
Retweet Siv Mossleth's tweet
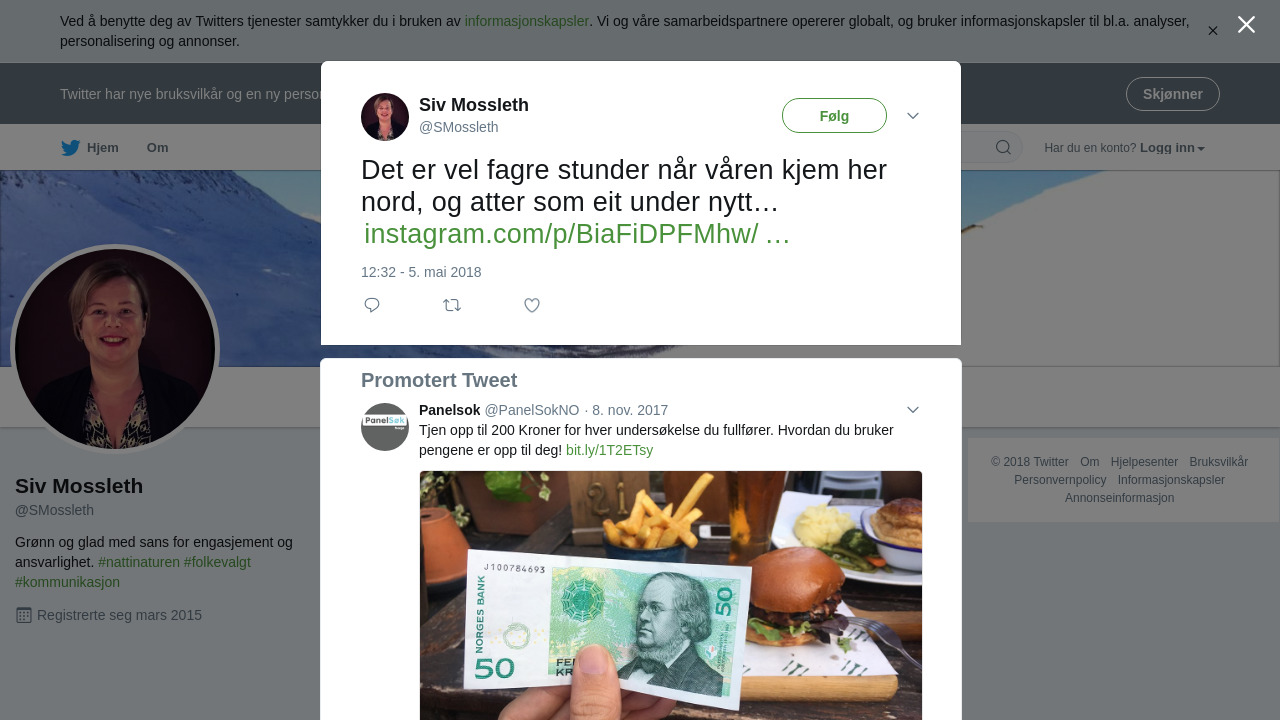click(x=452, y=305)
